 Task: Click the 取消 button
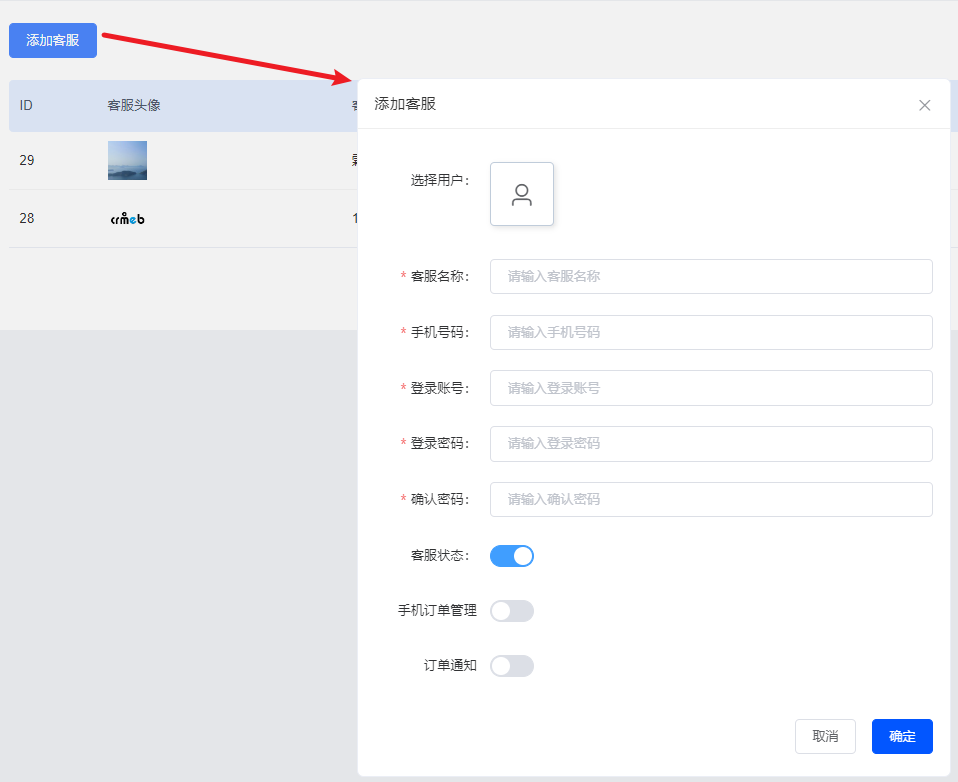pos(825,736)
